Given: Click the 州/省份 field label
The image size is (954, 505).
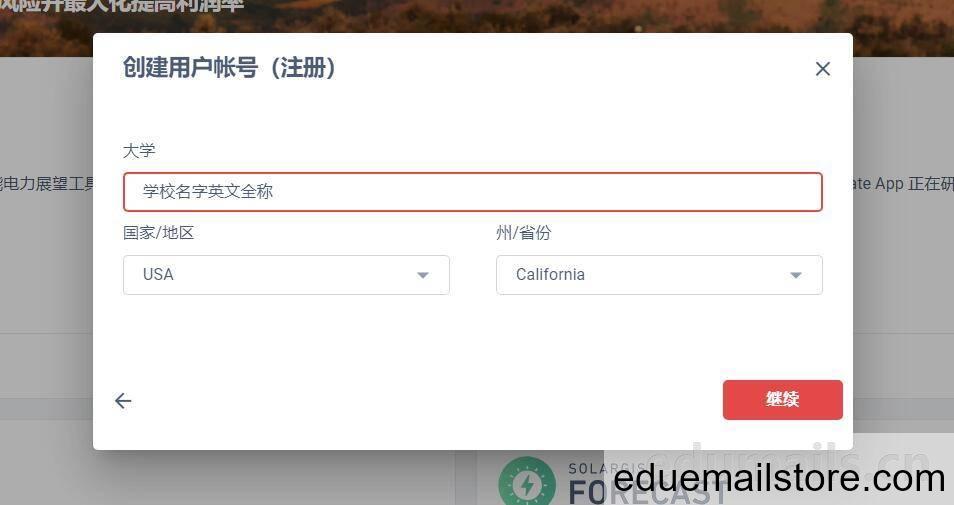Looking at the screenshot, I should pyautogui.click(x=524, y=232).
